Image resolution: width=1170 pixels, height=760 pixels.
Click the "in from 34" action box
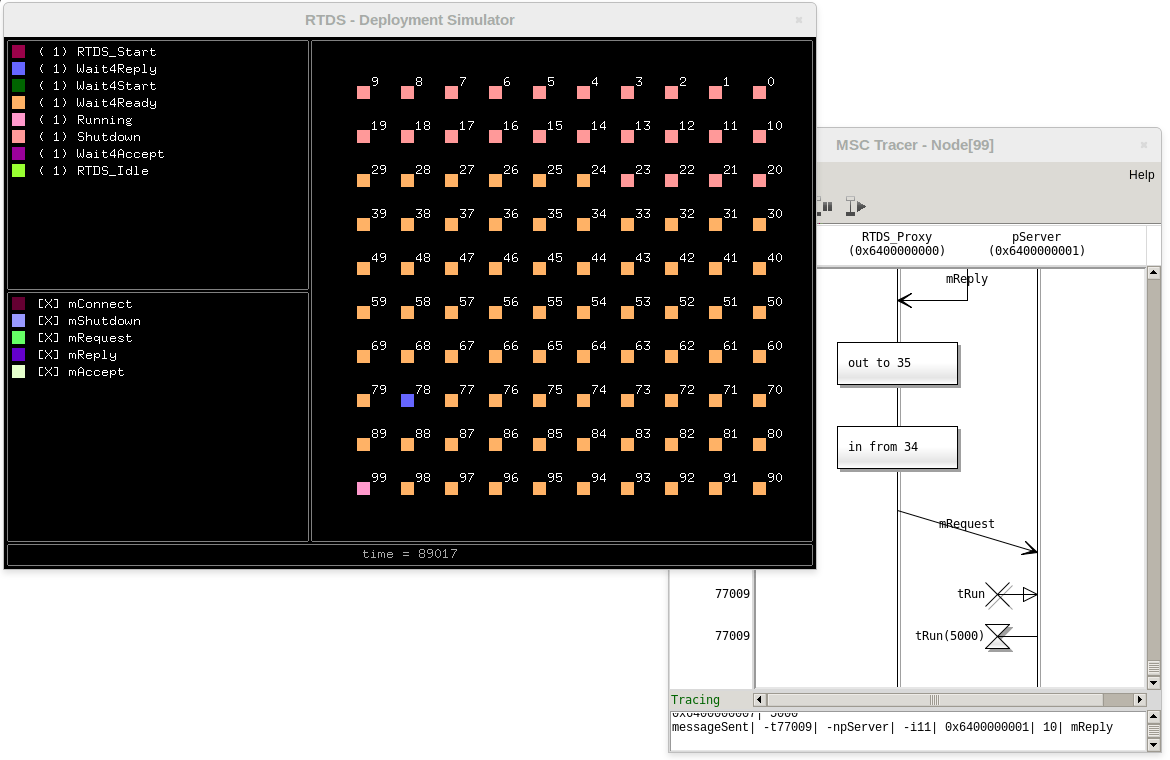[x=897, y=447]
